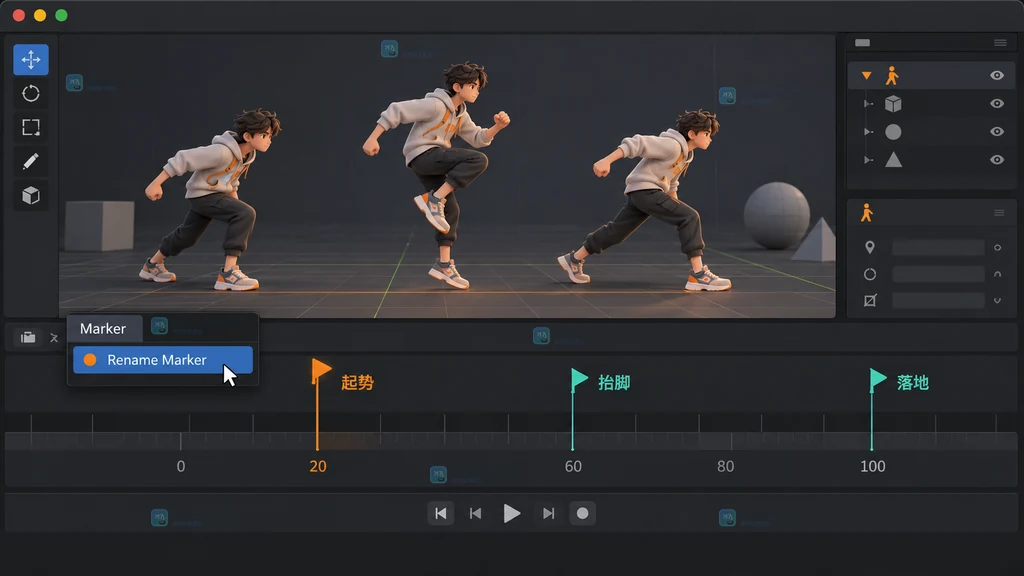Image resolution: width=1024 pixels, height=576 pixels.
Task: Select the pencil draw tool
Action: pyautogui.click(x=31, y=161)
